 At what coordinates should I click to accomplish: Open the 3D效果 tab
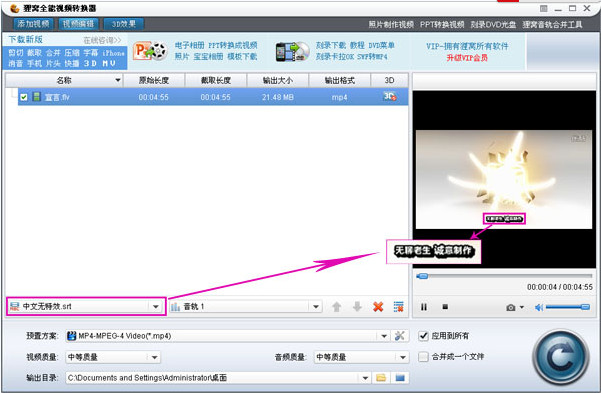124,24
